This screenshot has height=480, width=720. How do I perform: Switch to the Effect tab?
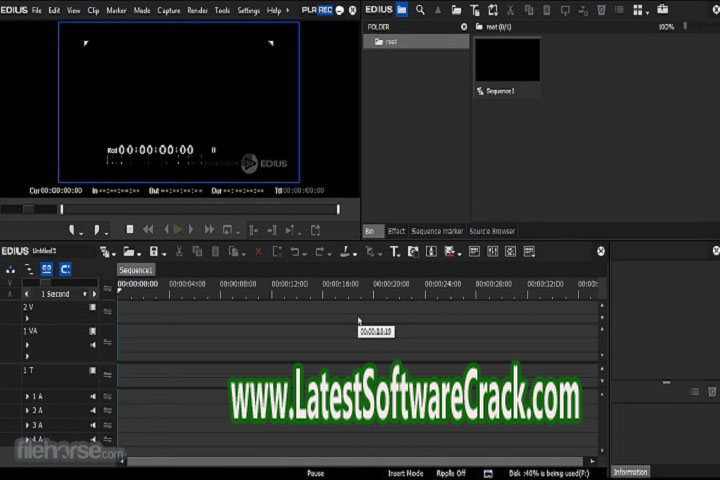coord(396,231)
